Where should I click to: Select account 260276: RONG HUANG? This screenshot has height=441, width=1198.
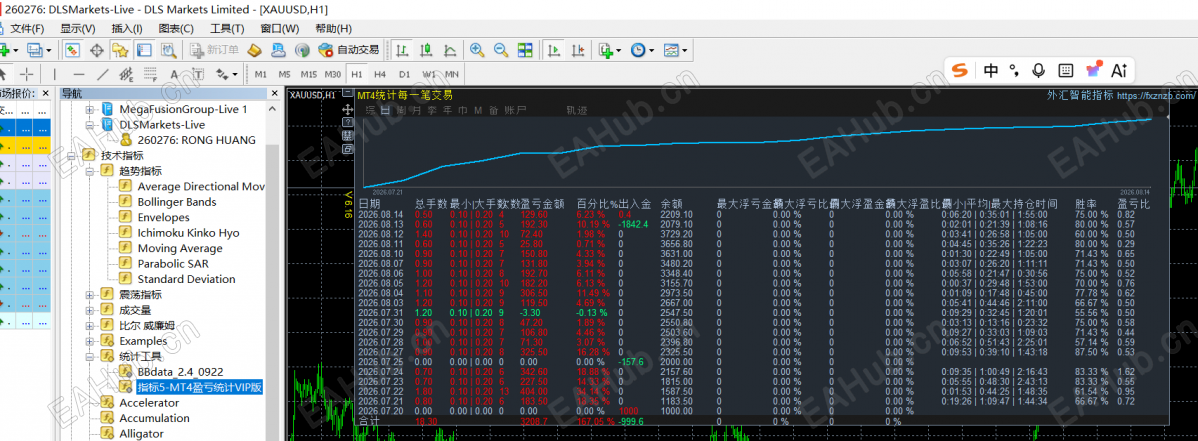(196, 140)
